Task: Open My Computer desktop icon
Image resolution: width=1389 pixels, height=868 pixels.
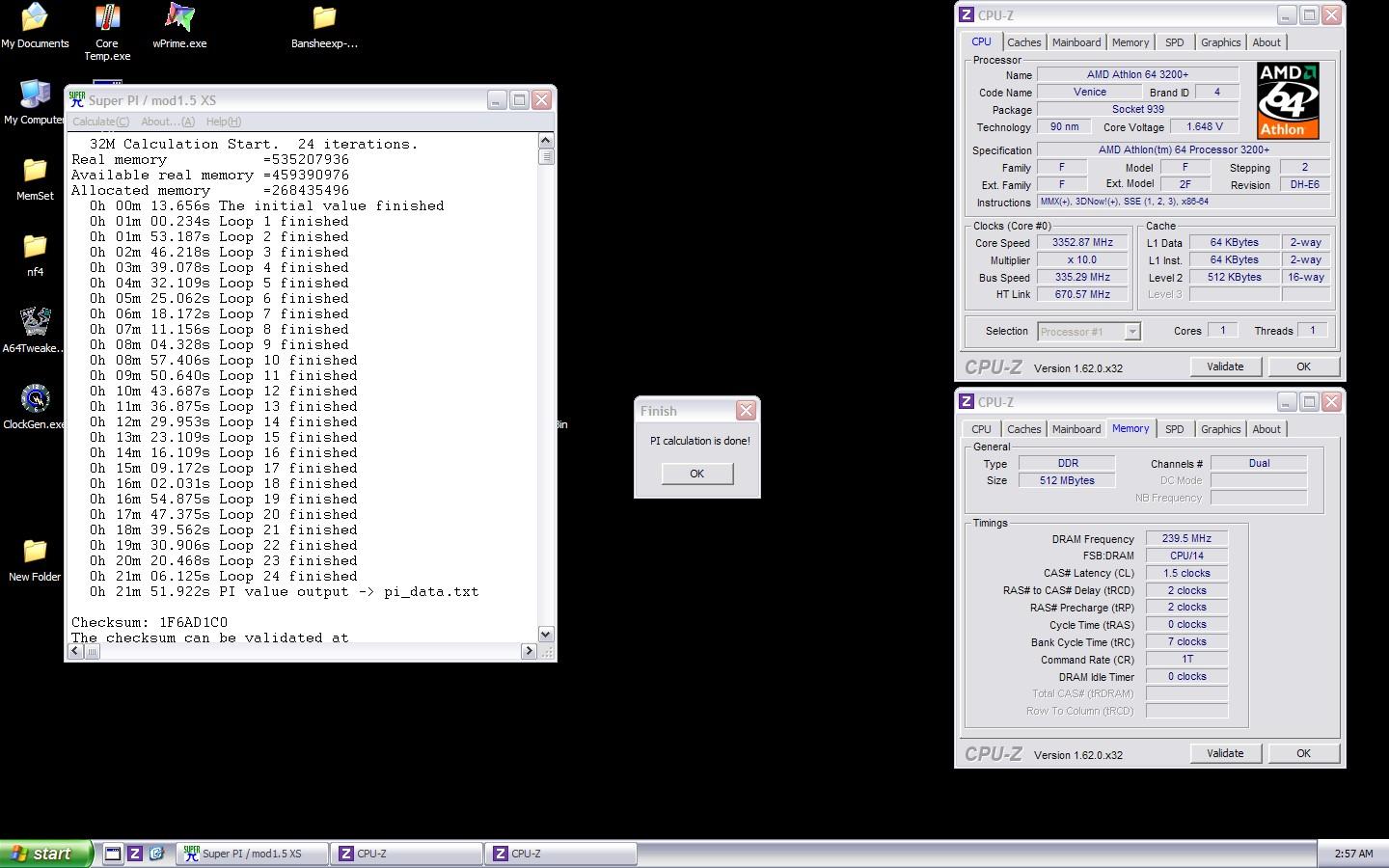Action: point(35,102)
